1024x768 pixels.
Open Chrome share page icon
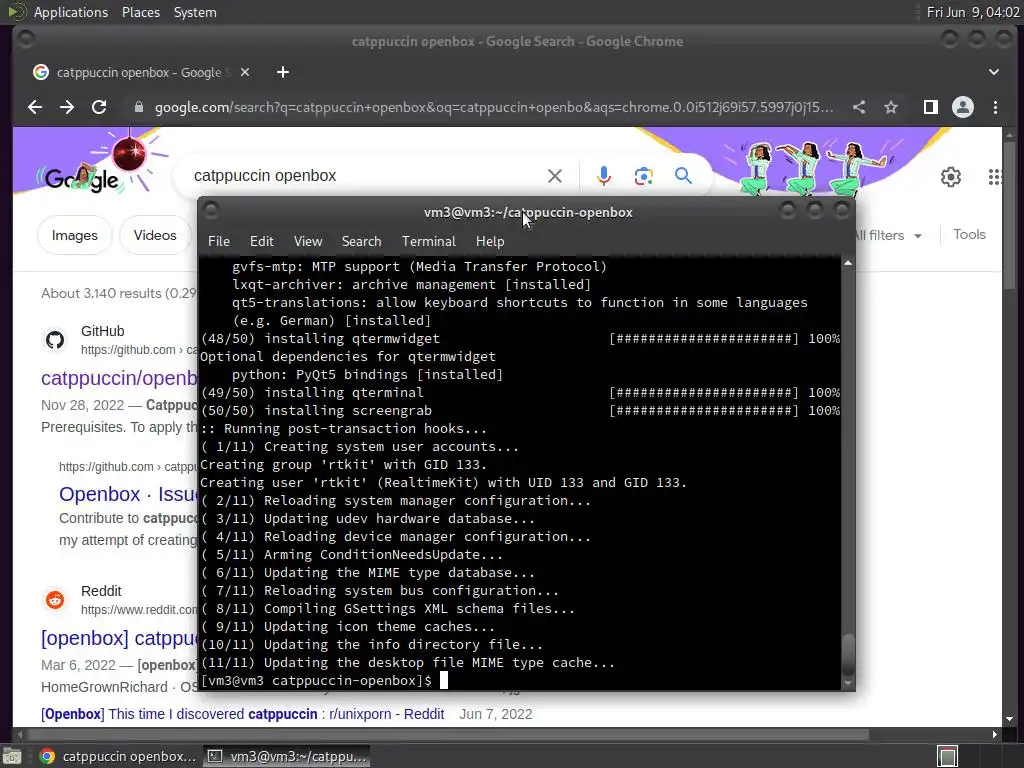[859, 107]
